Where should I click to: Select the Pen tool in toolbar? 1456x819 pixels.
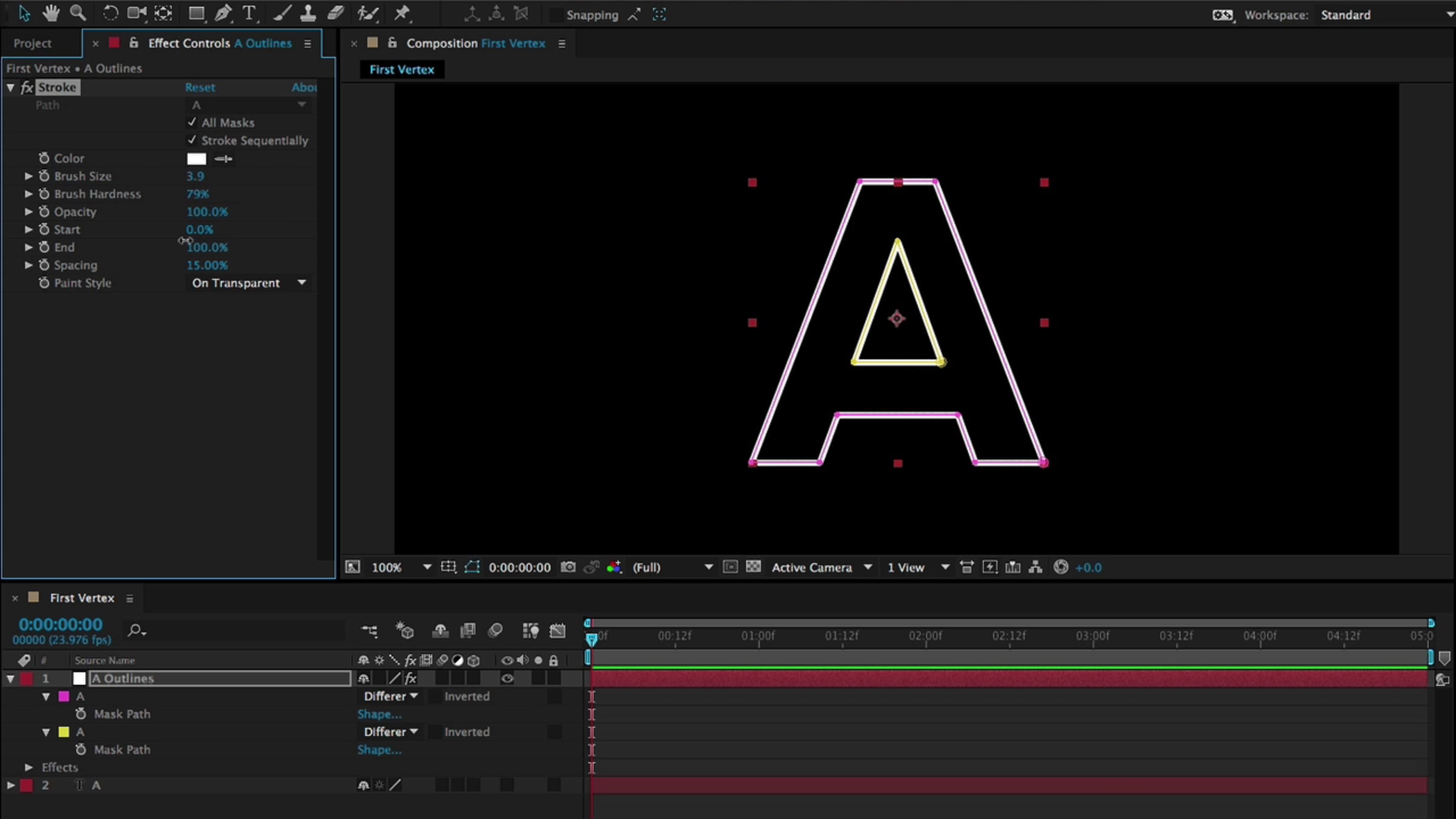click(x=223, y=13)
